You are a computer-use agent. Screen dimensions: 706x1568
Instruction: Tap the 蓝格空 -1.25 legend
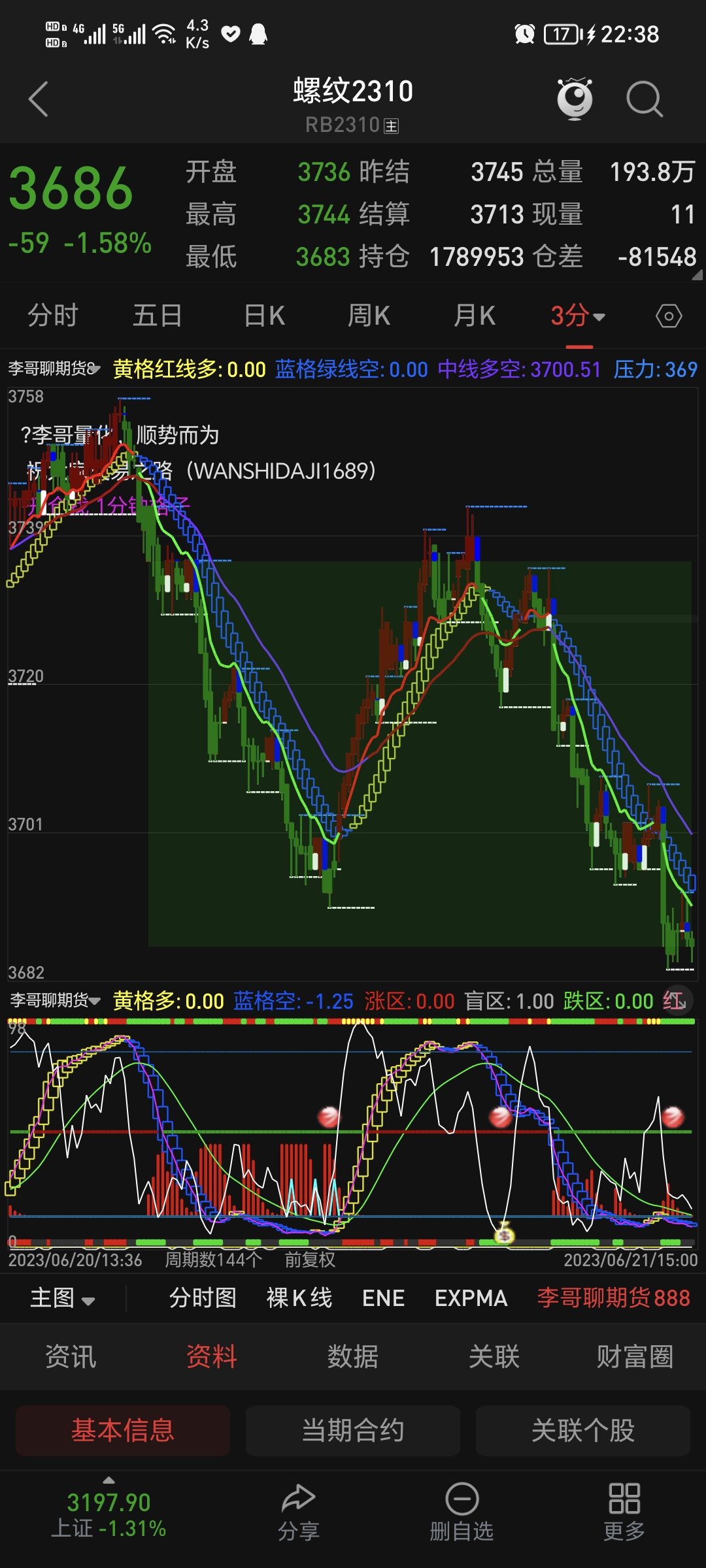pyautogui.click(x=294, y=1001)
